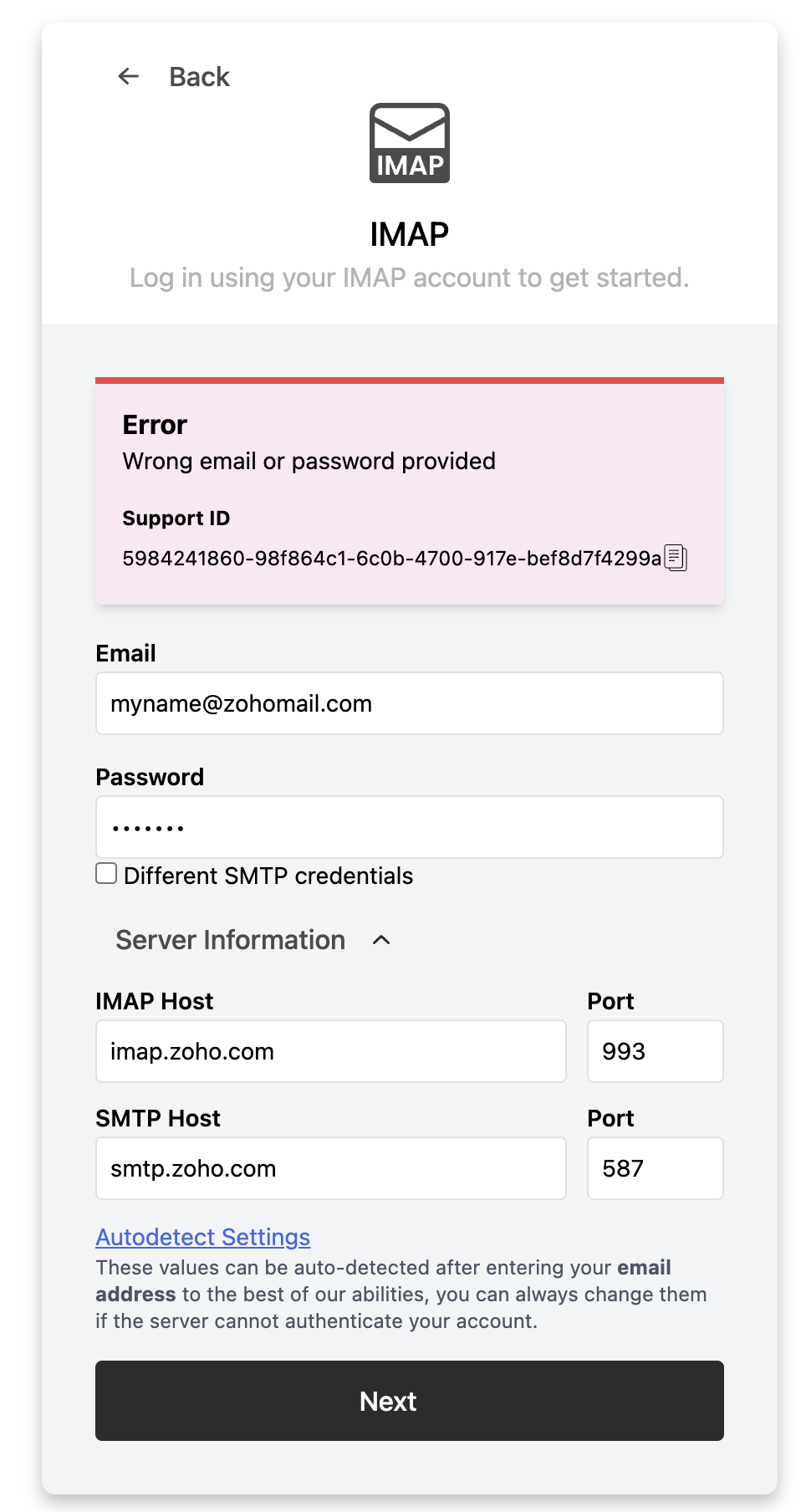Focus the Email input field
Image resolution: width=801 pixels, height=1512 pixels.
pos(410,703)
